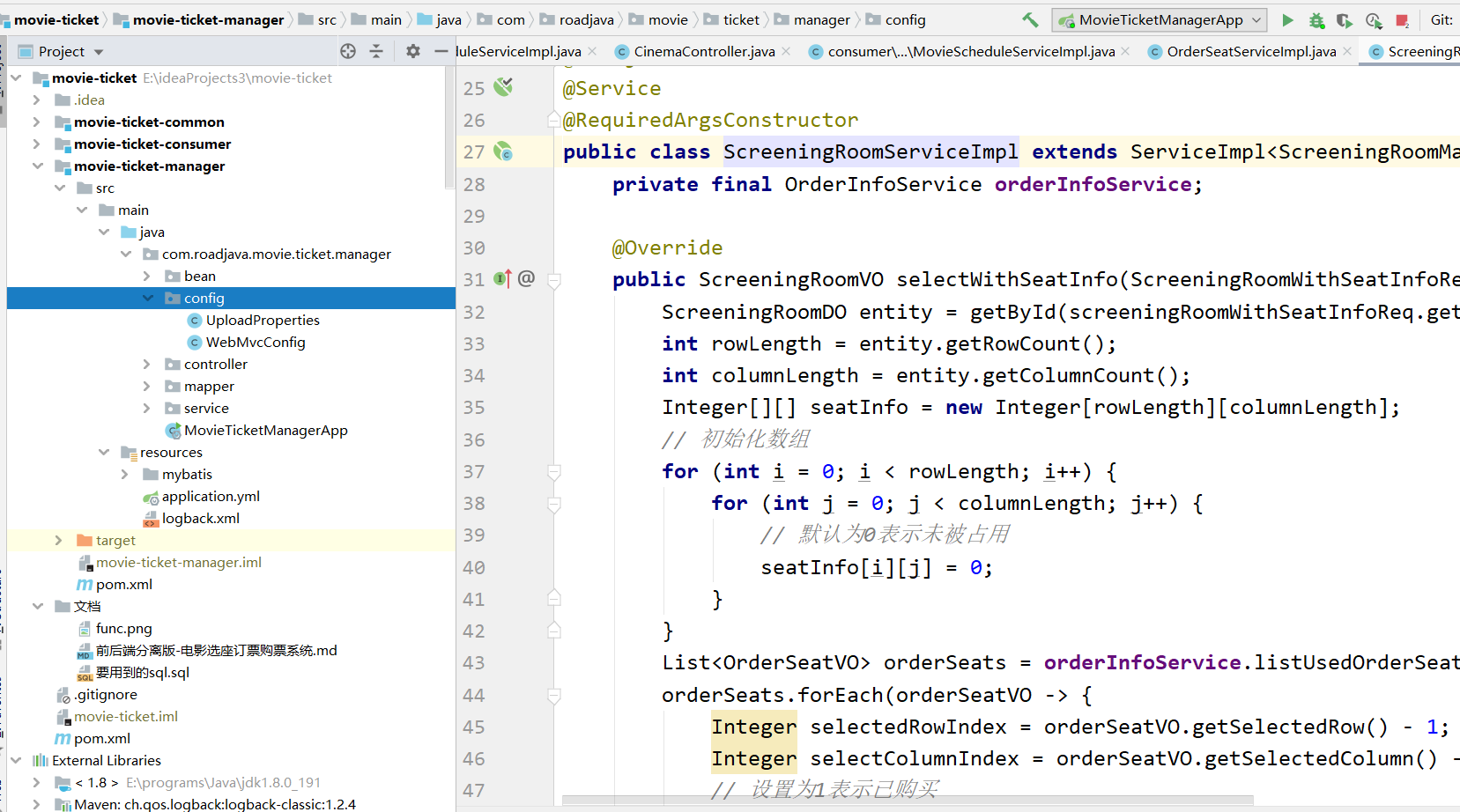The image size is (1460, 812).
Task: Hide the Project tool window
Action: [x=441, y=51]
